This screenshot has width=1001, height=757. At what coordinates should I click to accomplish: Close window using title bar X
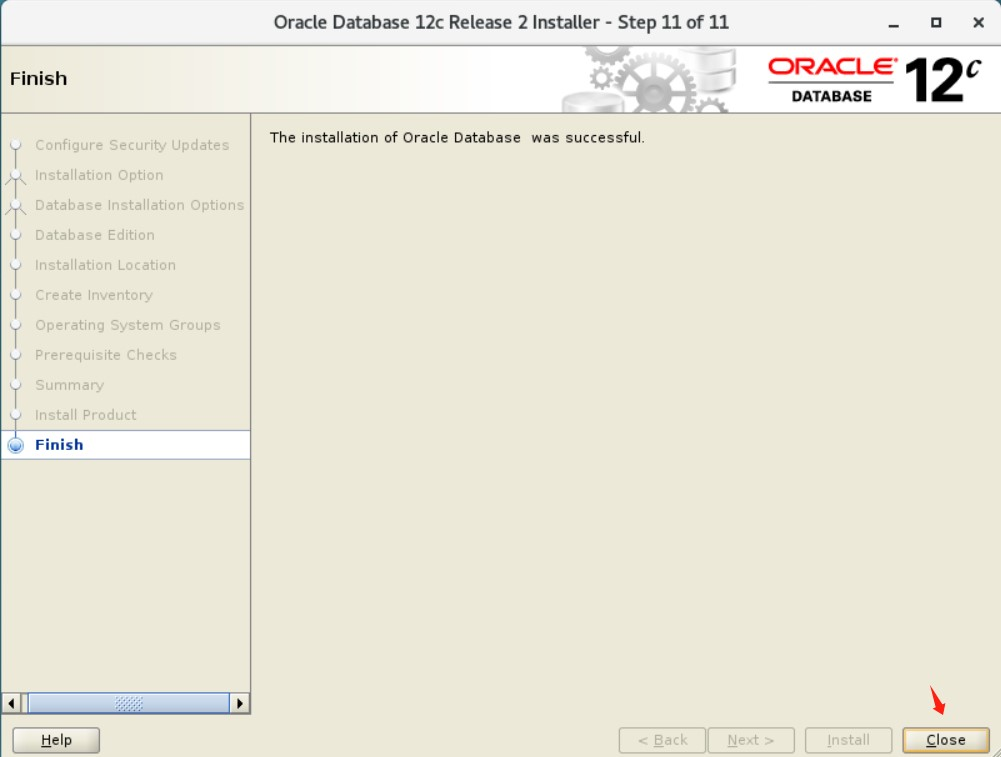(x=979, y=23)
